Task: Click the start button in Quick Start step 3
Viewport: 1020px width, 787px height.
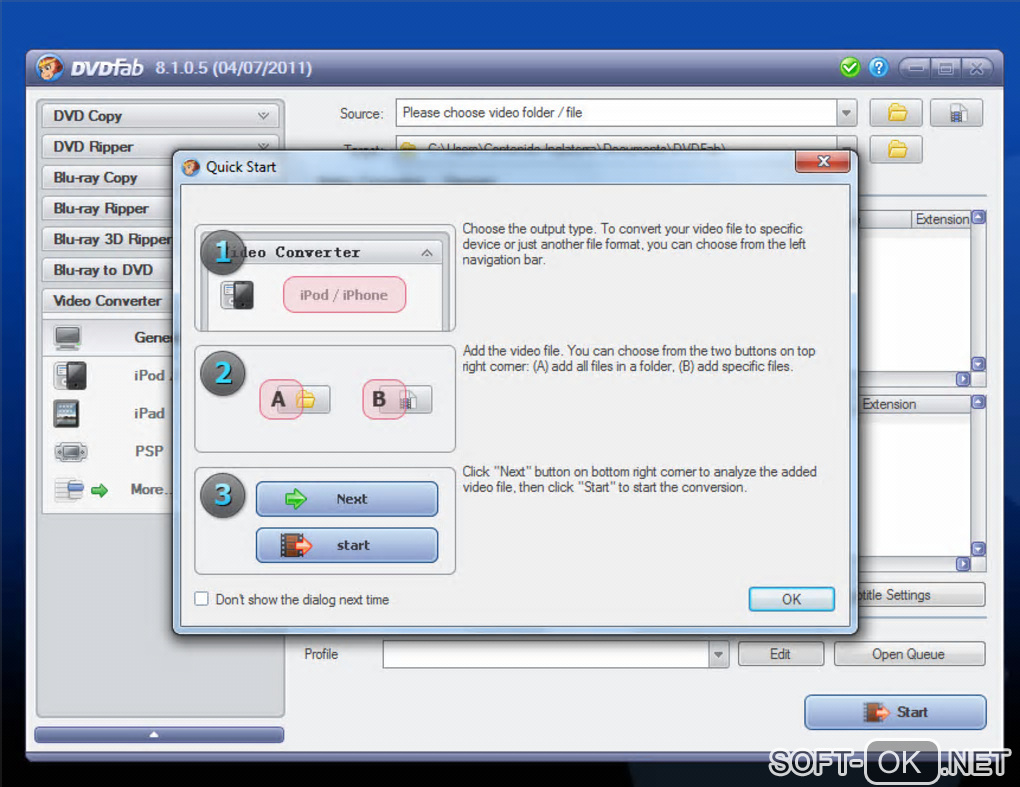Action: click(347, 545)
